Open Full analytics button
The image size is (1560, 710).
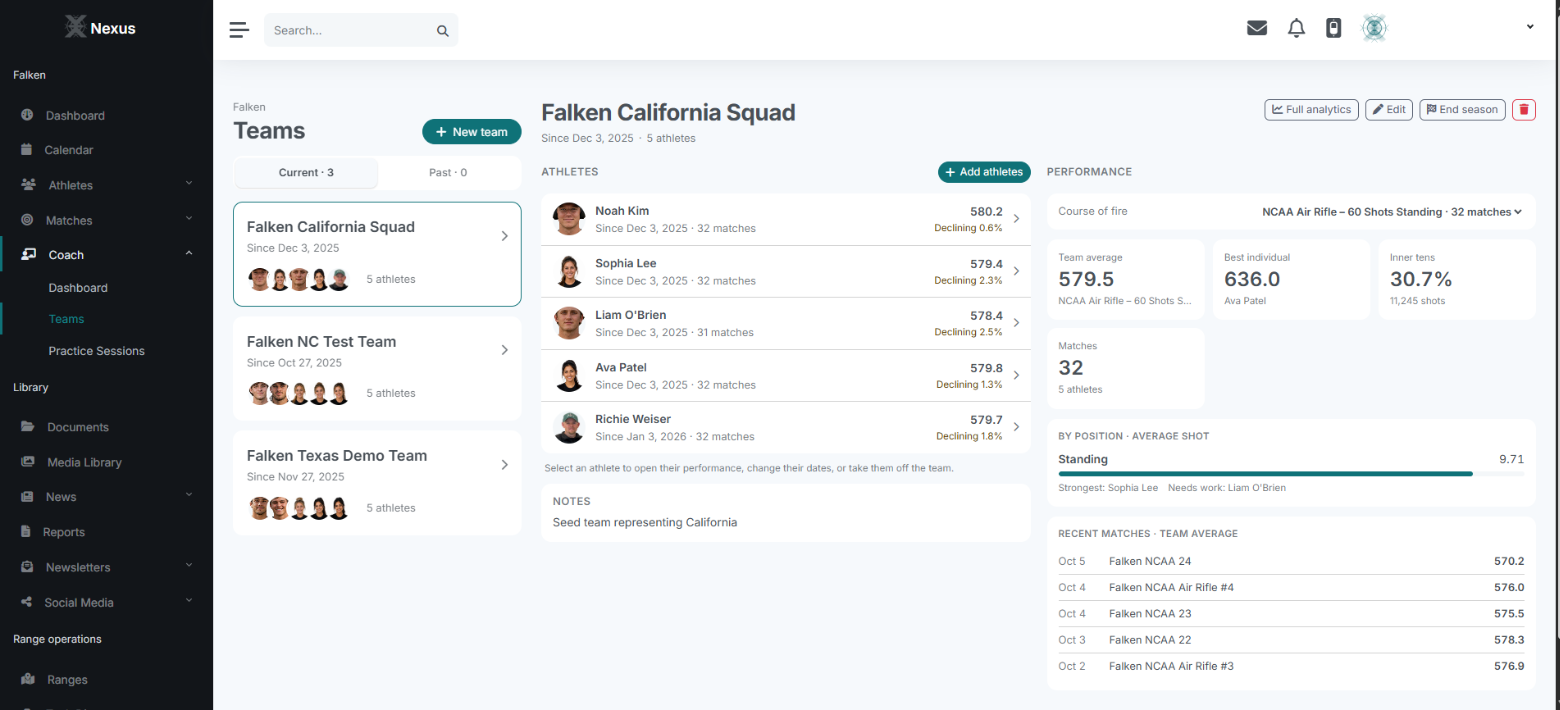(1311, 110)
